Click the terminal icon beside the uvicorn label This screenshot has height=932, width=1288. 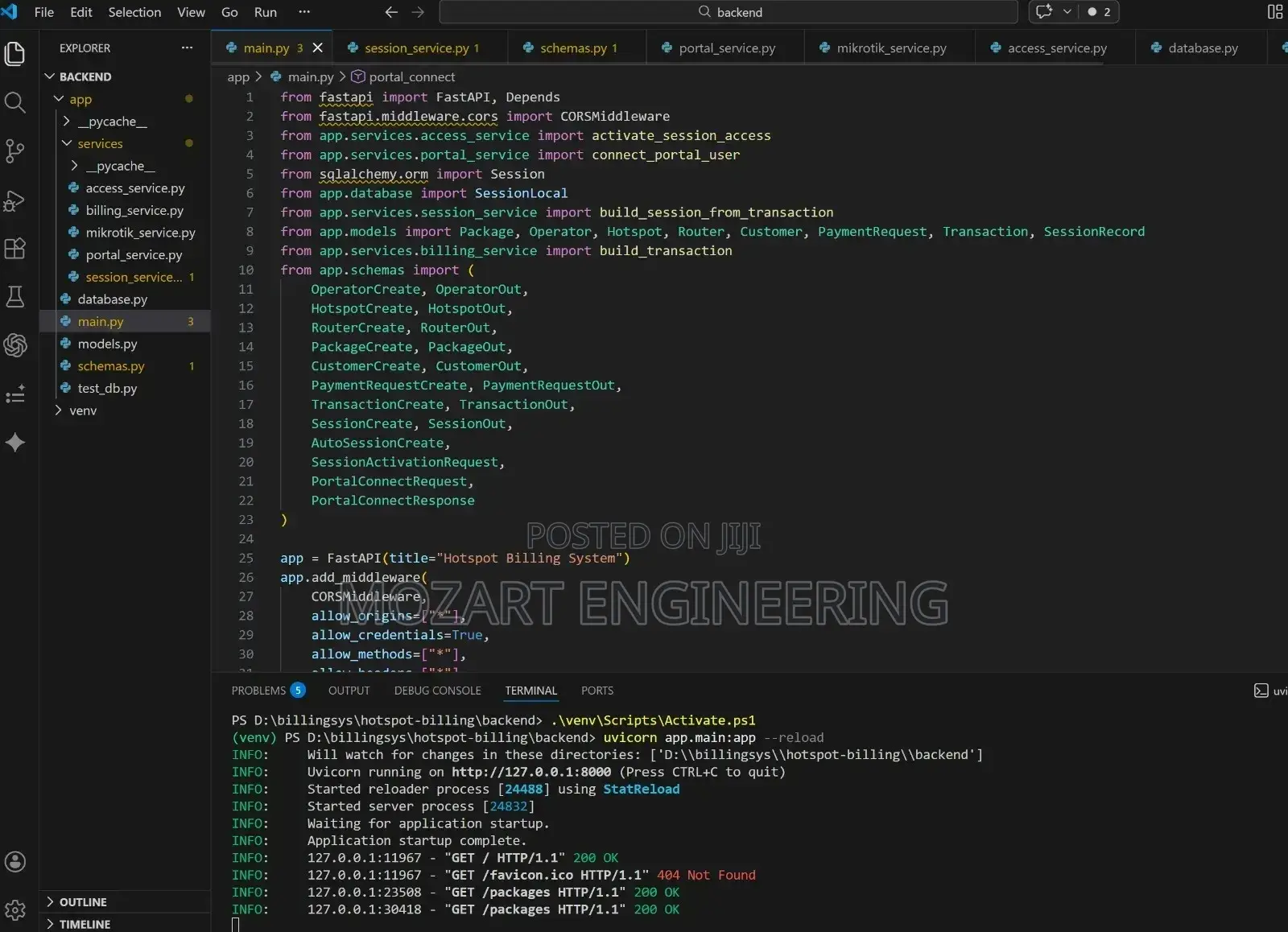(1261, 691)
